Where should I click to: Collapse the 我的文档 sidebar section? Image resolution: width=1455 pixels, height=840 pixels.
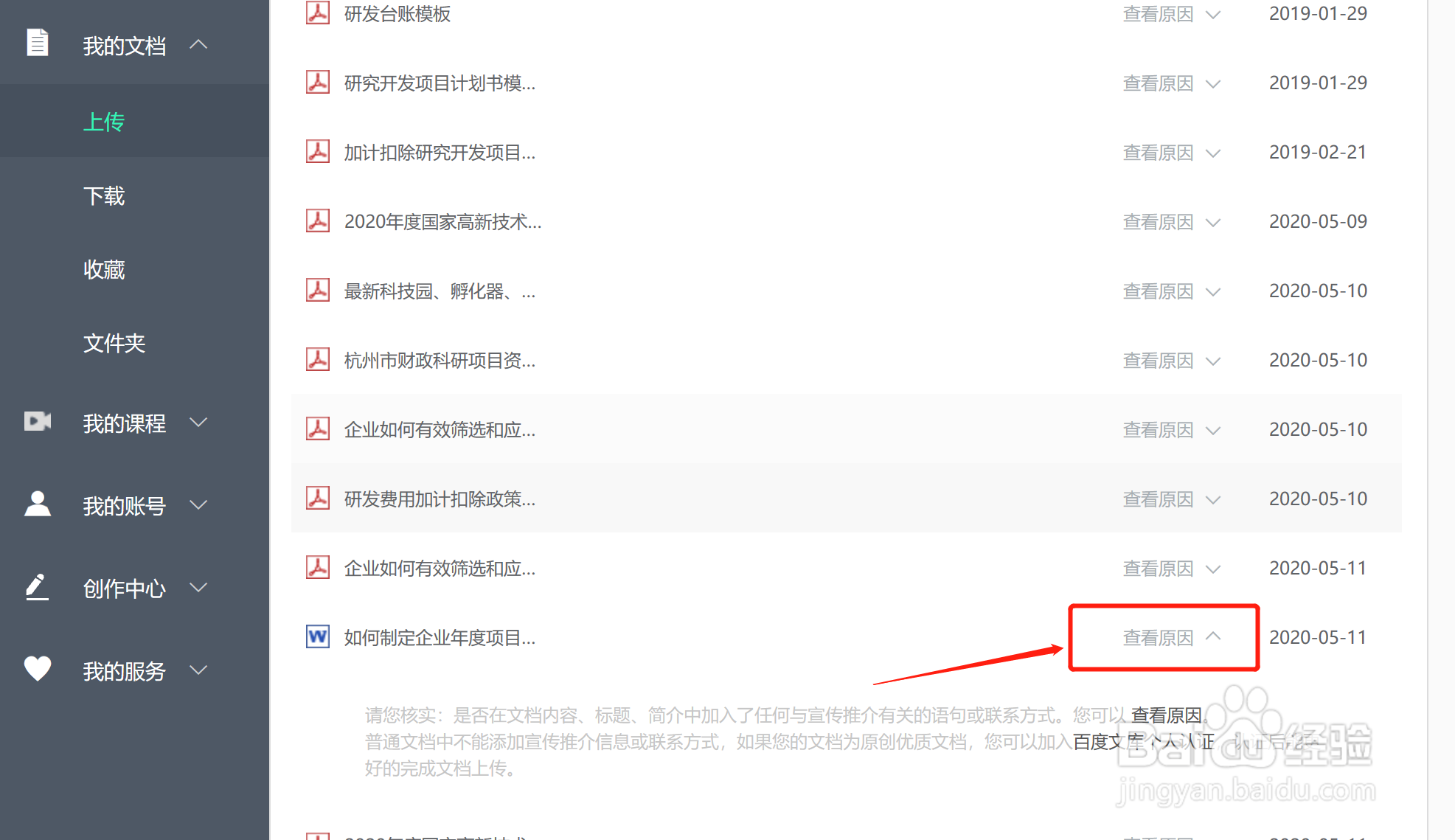coord(198,44)
